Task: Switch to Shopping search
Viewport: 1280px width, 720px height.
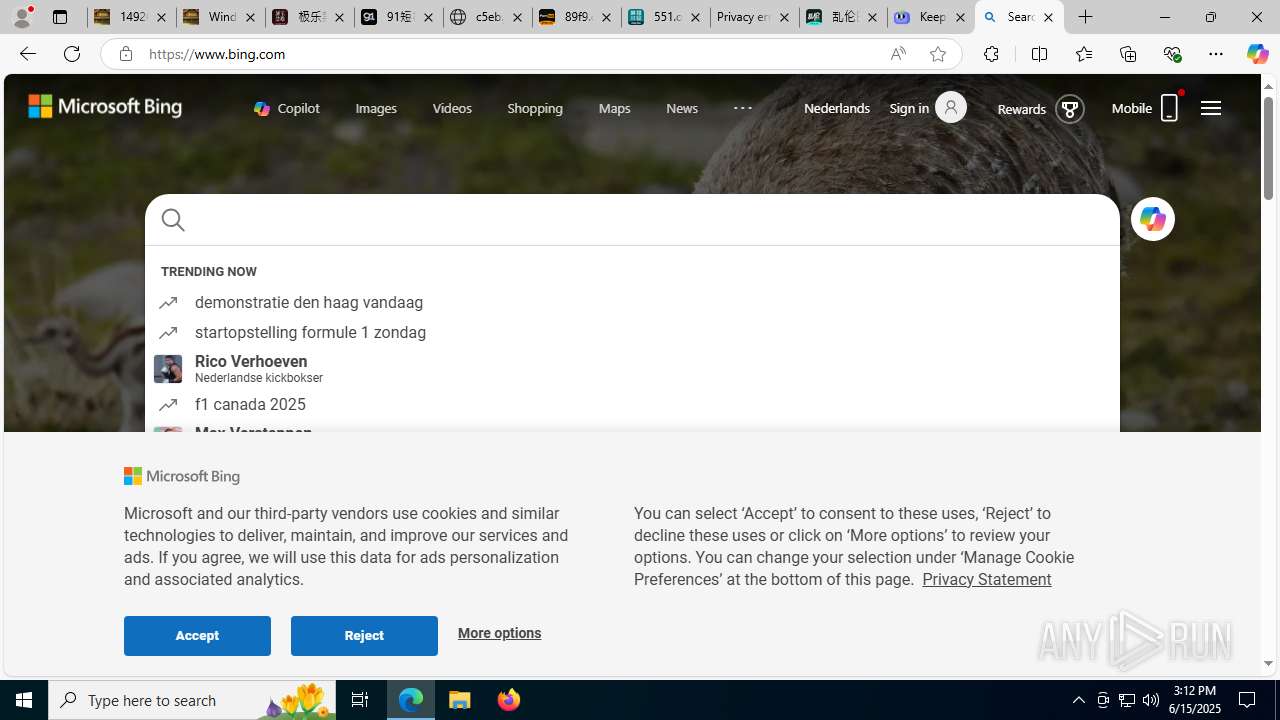Action: [535, 108]
